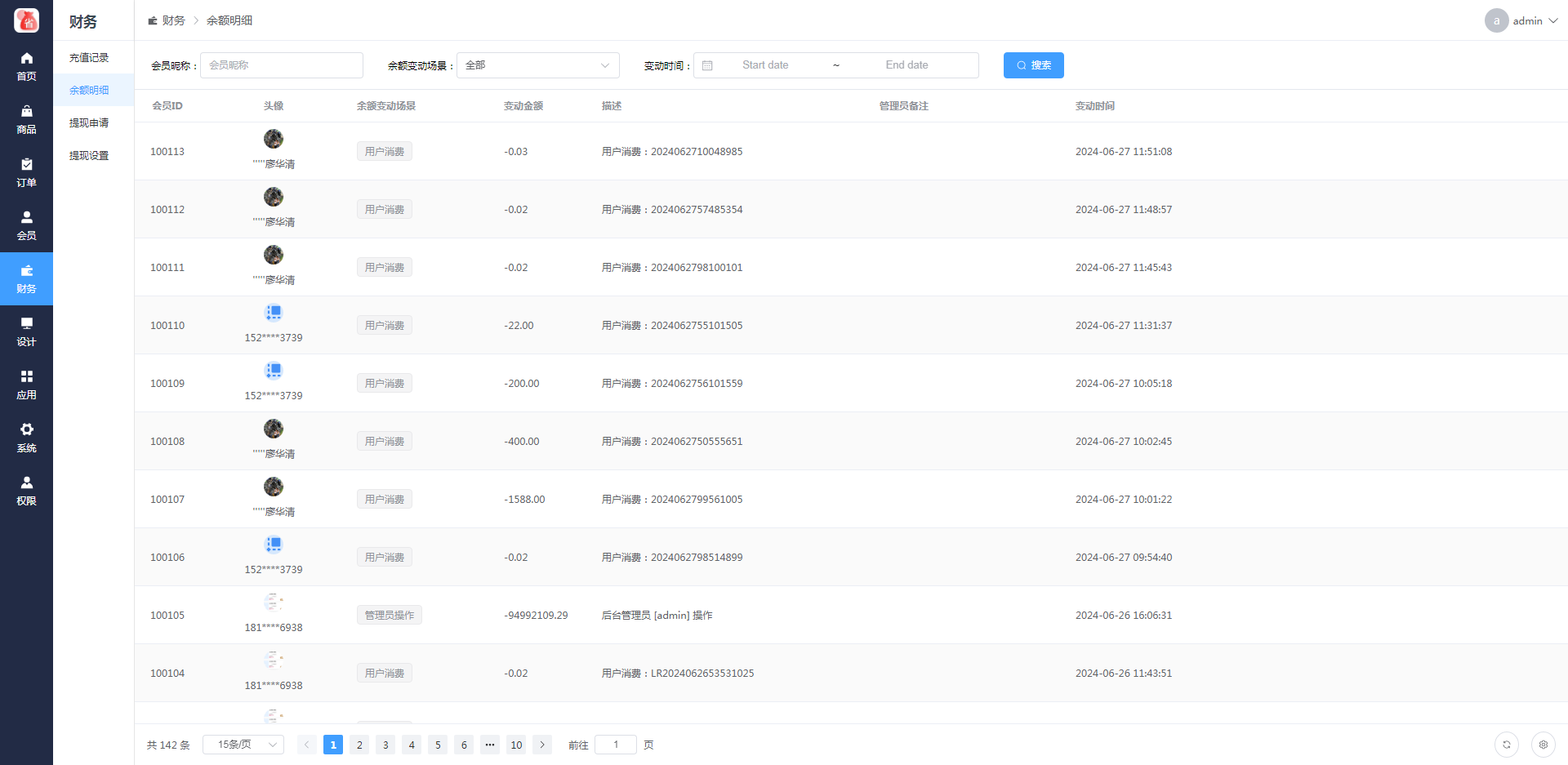The width and height of the screenshot is (1568, 765).
Task: Go to page 2 in pagination
Action: pos(359,745)
